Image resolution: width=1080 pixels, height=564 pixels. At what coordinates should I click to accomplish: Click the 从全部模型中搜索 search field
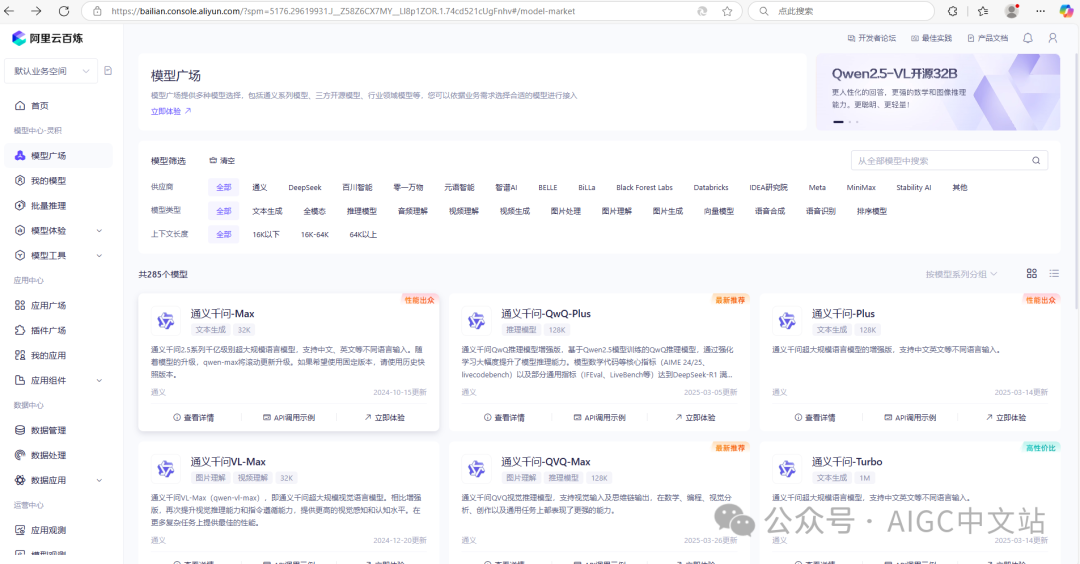point(949,160)
